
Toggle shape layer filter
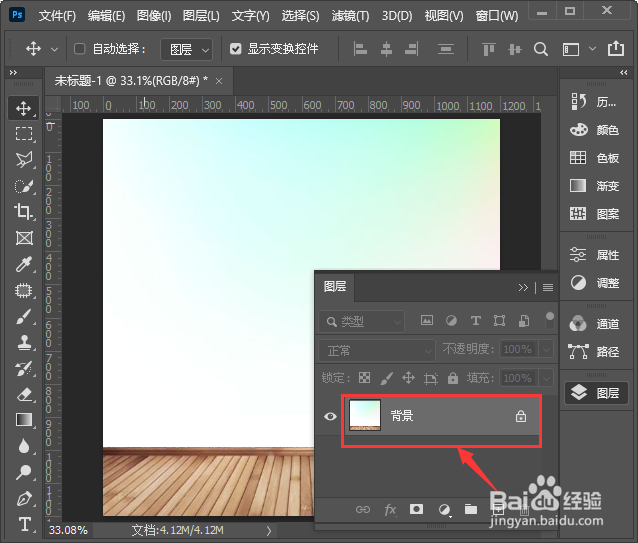pos(499,321)
